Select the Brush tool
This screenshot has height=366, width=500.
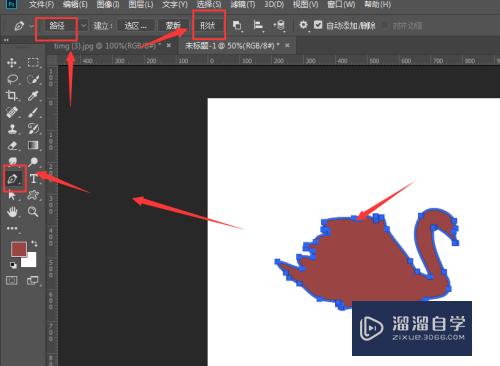(x=33, y=112)
